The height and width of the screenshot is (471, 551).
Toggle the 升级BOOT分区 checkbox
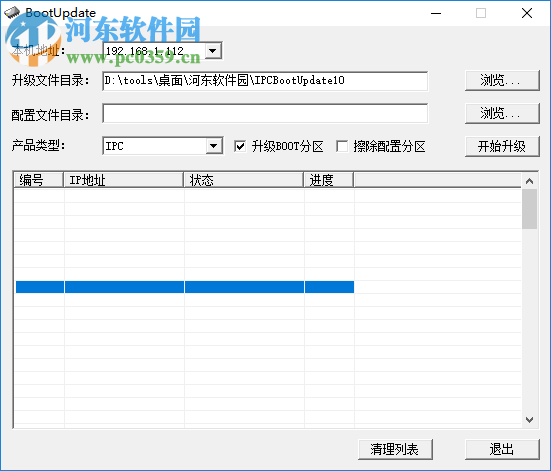pos(240,146)
